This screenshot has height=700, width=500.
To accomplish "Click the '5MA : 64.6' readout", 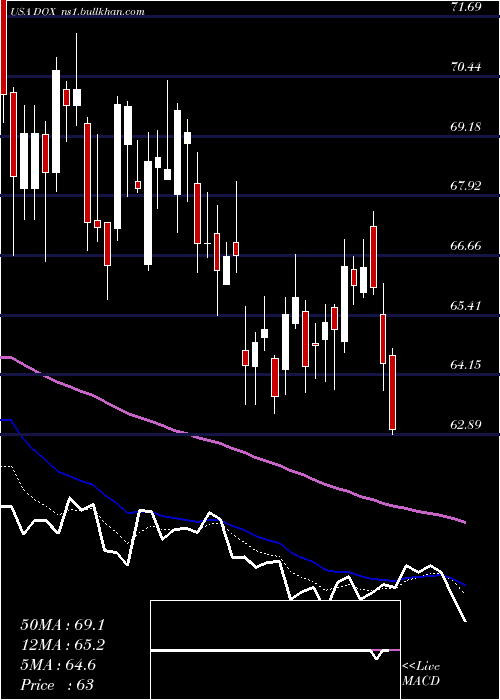I will [58, 665].
